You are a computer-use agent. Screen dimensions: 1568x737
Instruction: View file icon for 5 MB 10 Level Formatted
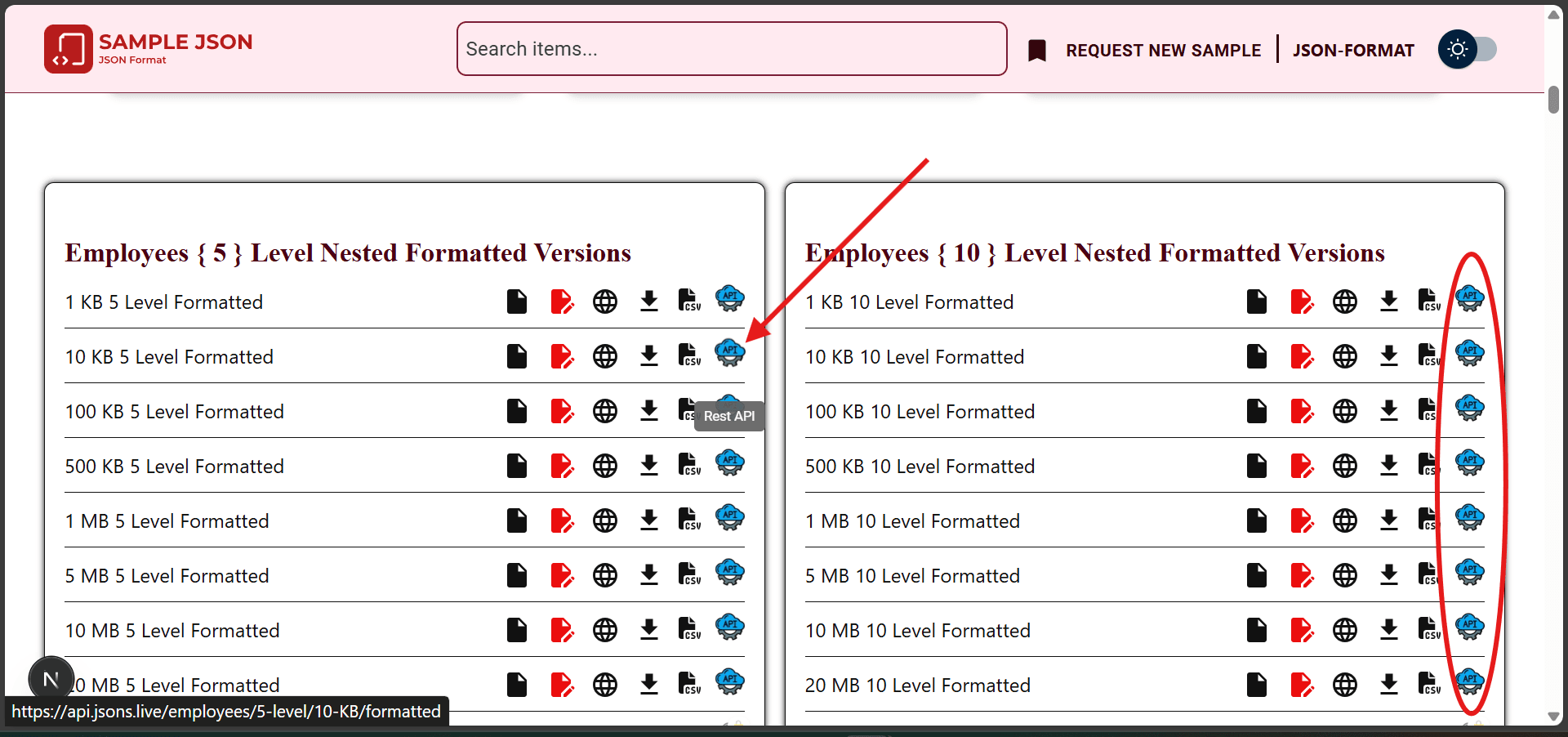click(1257, 575)
